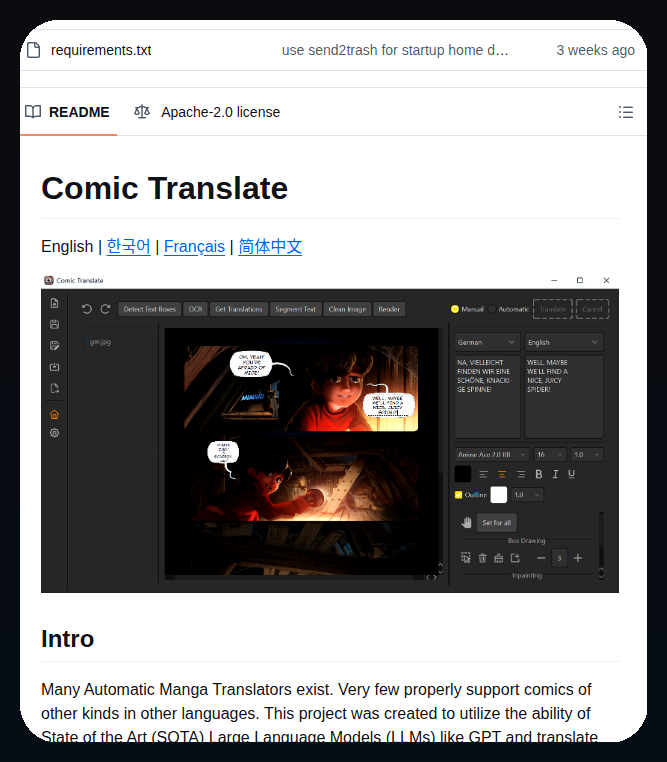Click the new project file icon in sidebar
The height and width of the screenshot is (762, 667).
pos(54,303)
